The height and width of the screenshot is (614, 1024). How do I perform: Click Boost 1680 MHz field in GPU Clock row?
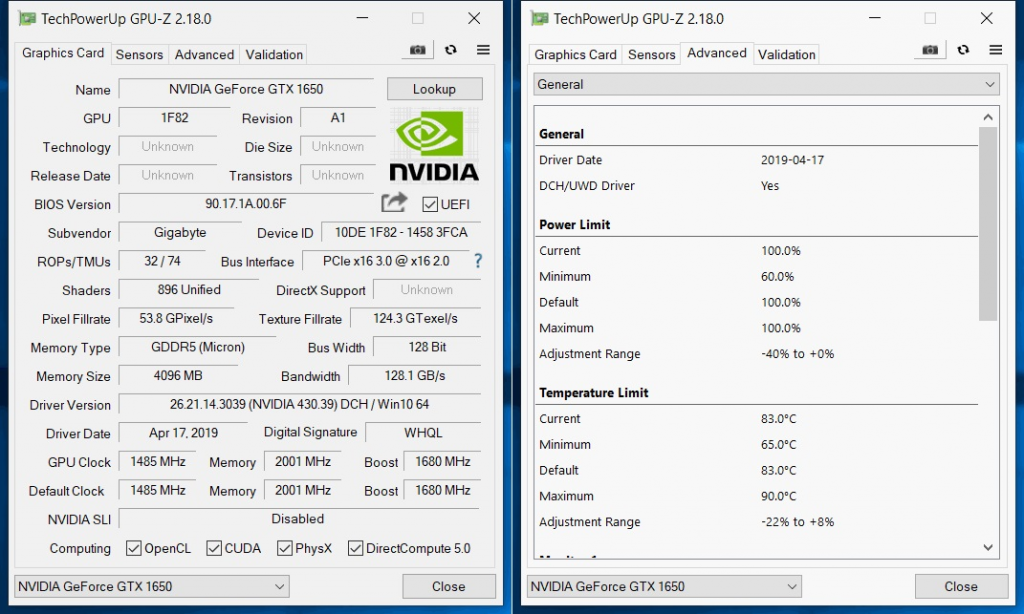click(443, 461)
